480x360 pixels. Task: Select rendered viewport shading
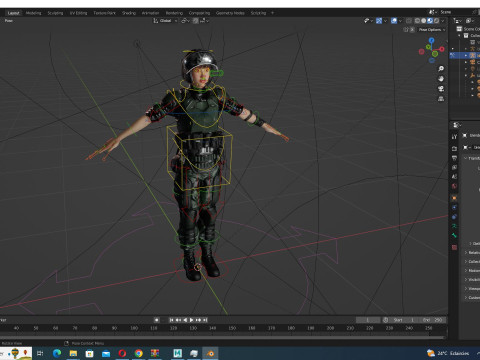point(436,21)
